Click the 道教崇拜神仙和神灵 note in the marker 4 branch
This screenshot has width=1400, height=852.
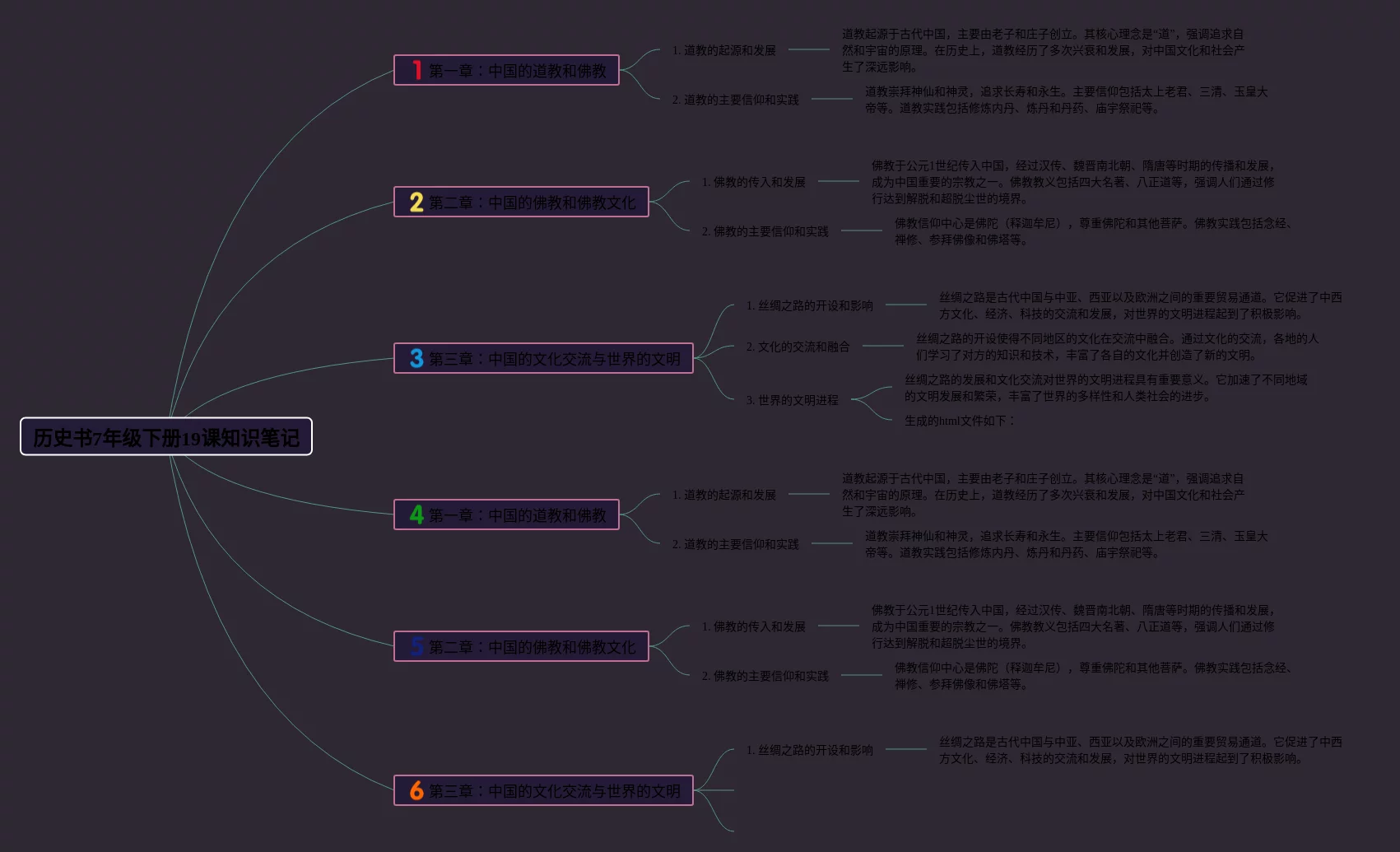(x=1066, y=544)
